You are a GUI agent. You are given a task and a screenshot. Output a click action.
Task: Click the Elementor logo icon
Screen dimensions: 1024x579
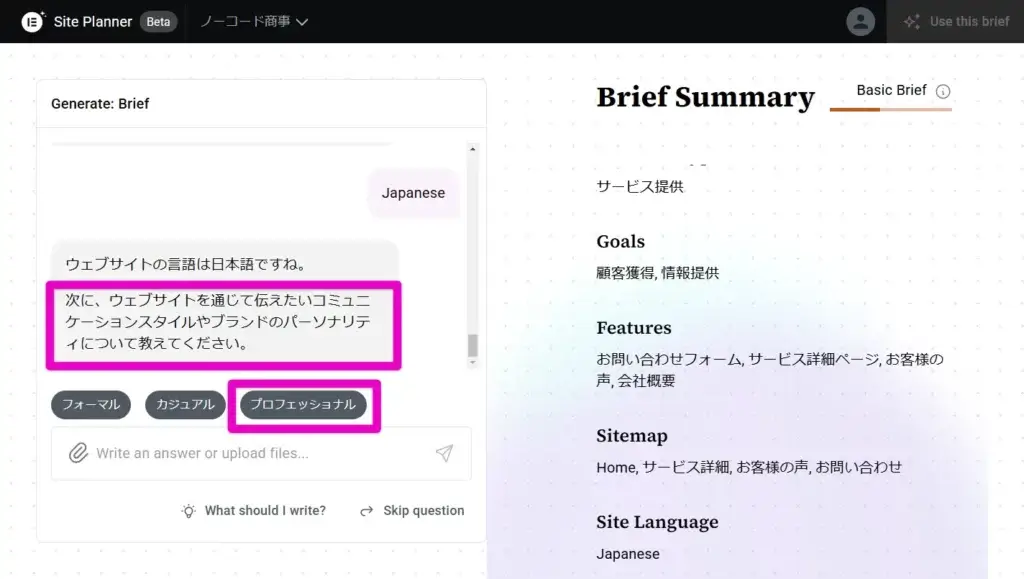tap(32, 22)
